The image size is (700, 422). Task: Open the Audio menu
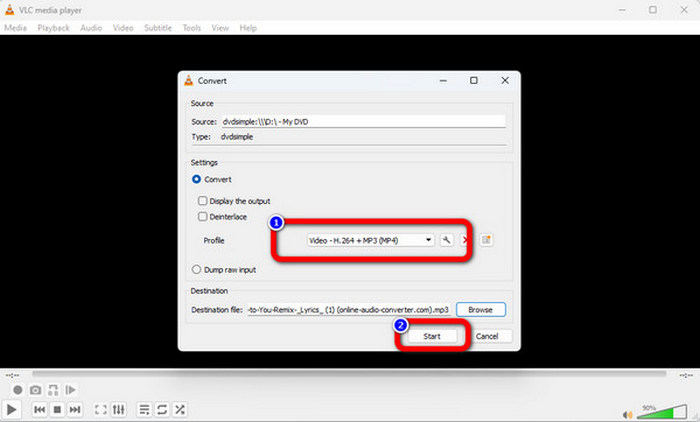[x=91, y=28]
